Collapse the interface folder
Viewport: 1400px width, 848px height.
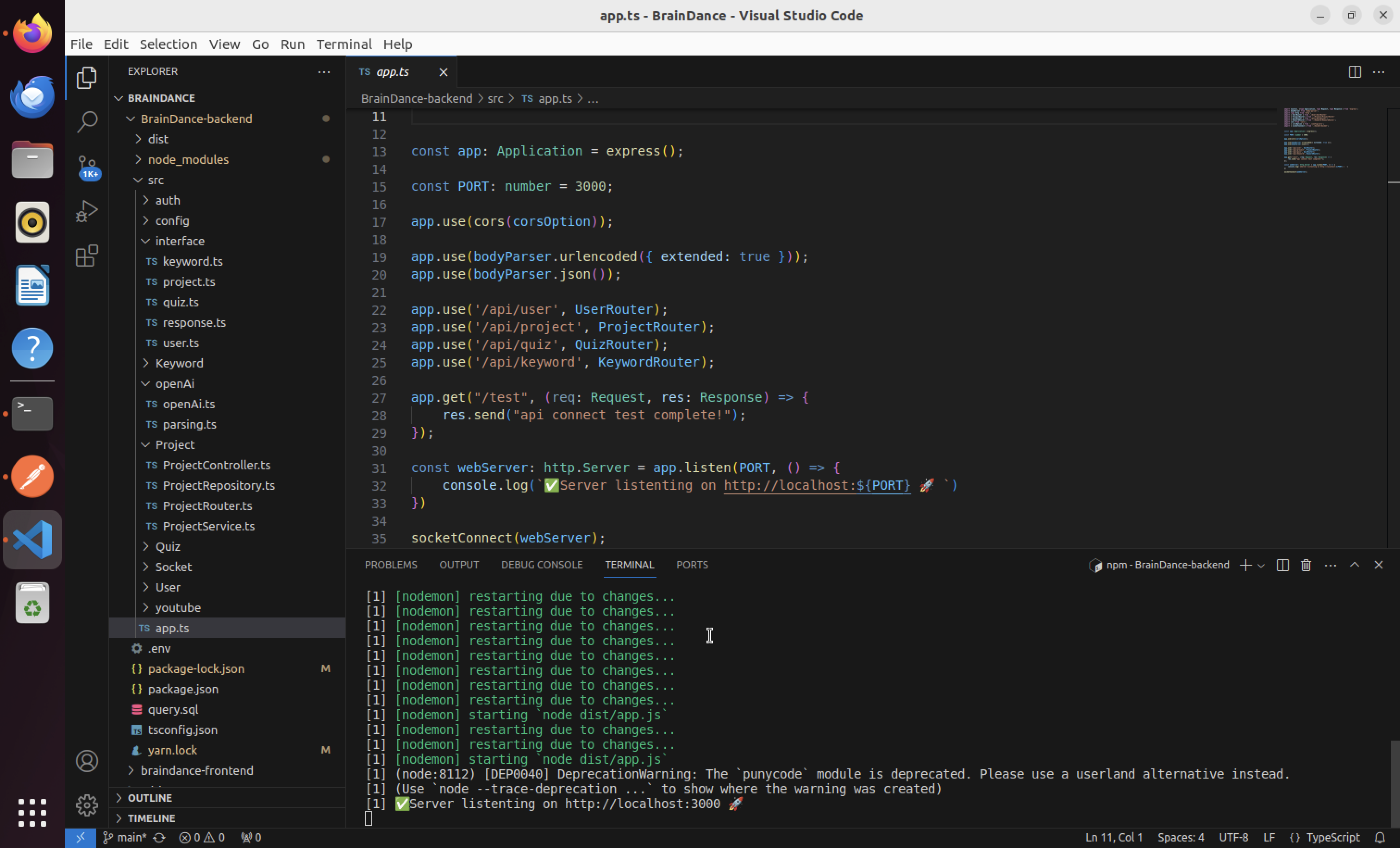pos(227,241)
